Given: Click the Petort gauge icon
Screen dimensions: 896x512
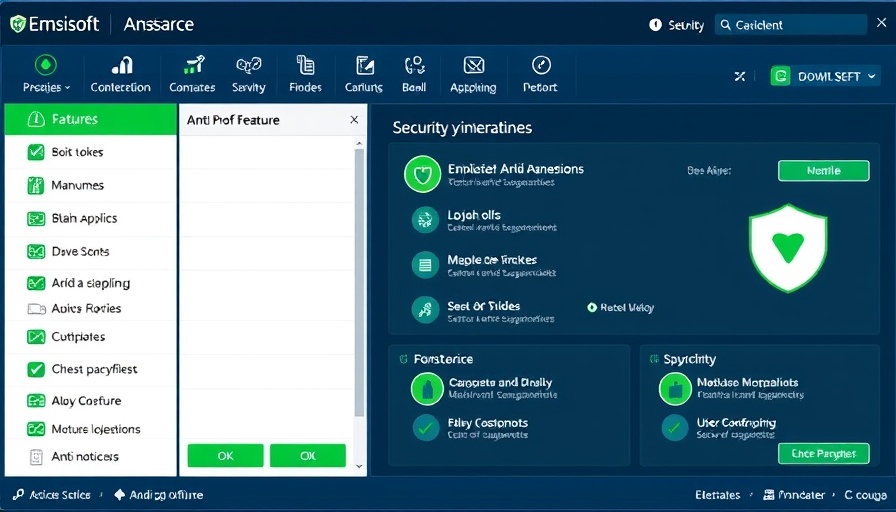Looking at the screenshot, I should 540,66.
